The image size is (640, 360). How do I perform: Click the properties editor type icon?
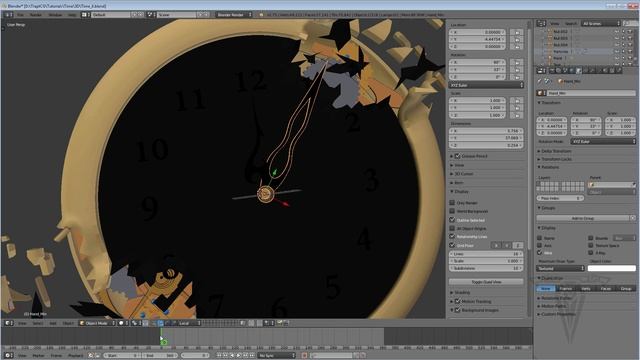coord(541,71)
